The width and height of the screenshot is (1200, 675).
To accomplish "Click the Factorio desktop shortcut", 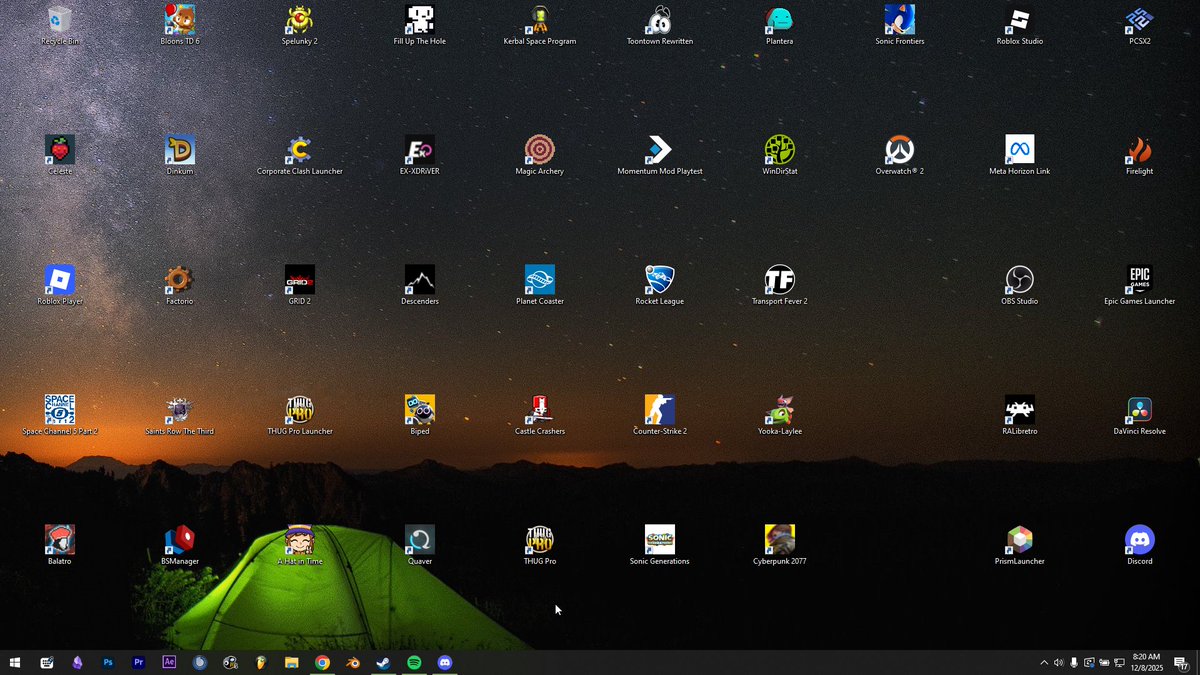I will coord(180,285).
